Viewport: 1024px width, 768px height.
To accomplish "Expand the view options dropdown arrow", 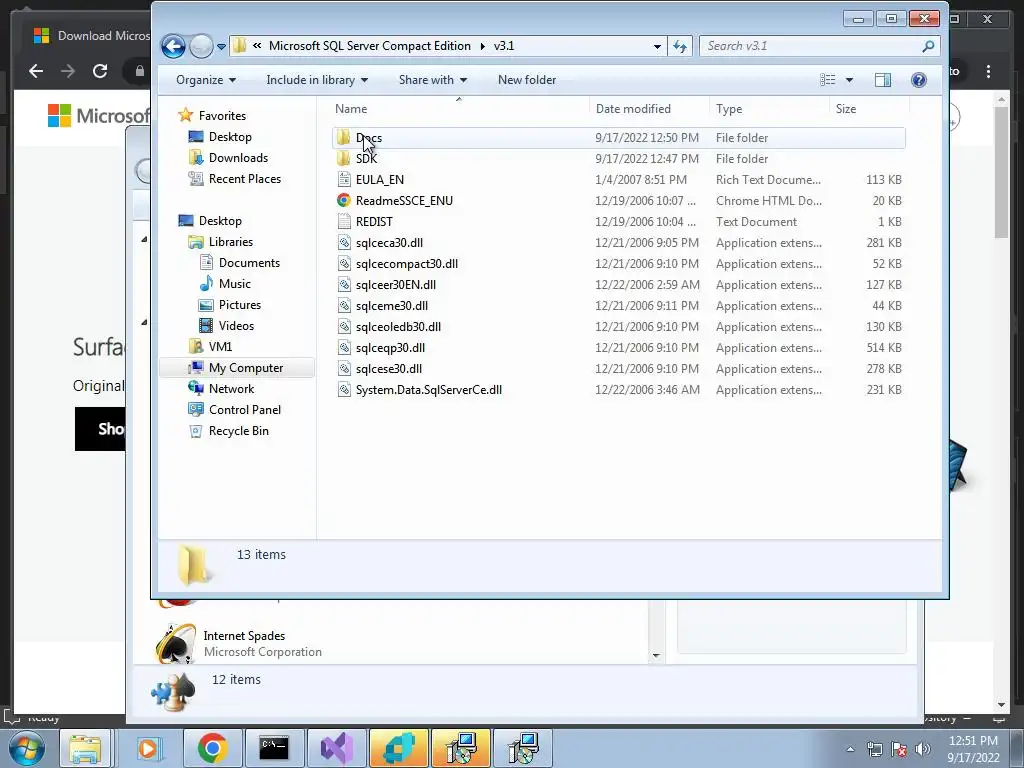I will tap(849, 80).
